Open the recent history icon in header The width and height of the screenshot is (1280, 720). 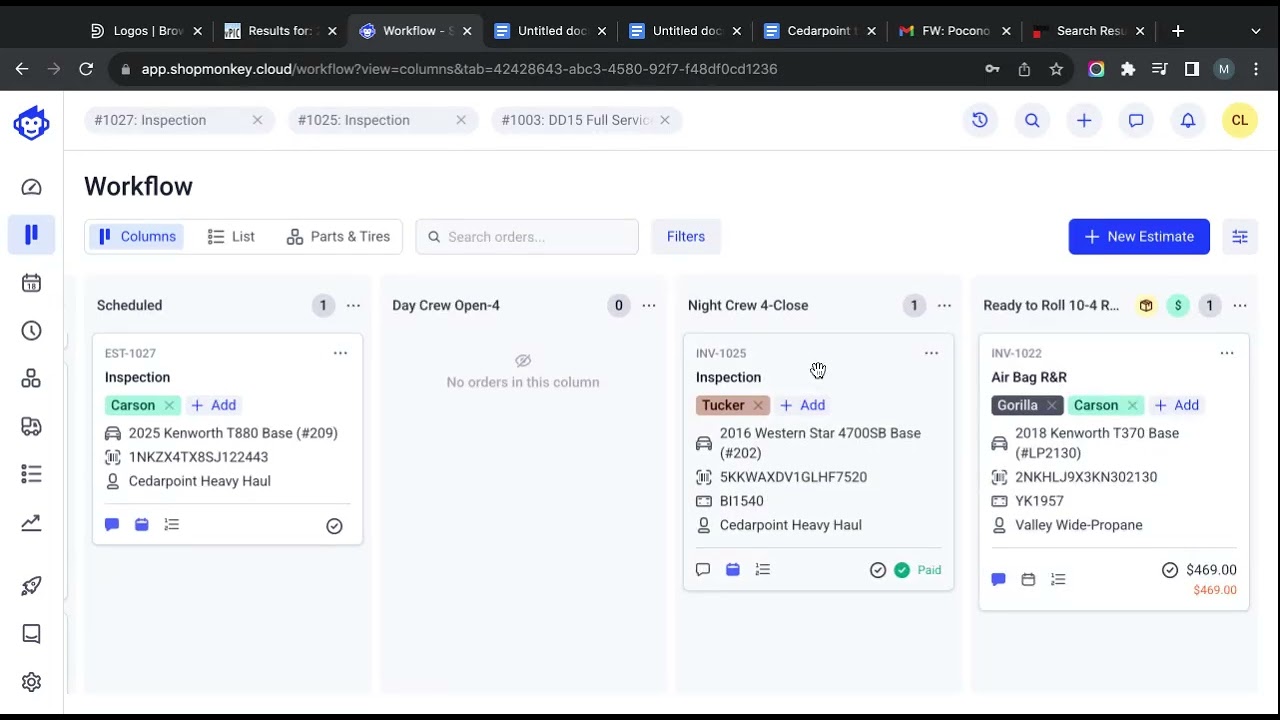pos(980,120)
